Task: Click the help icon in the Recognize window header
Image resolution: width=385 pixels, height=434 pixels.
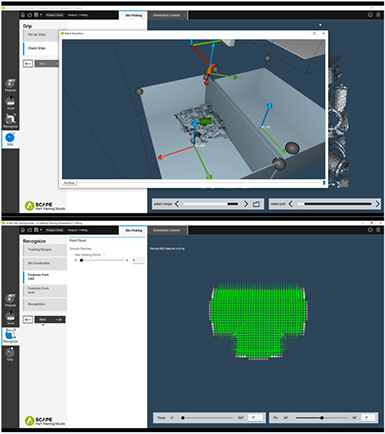Action: point(370,230)
